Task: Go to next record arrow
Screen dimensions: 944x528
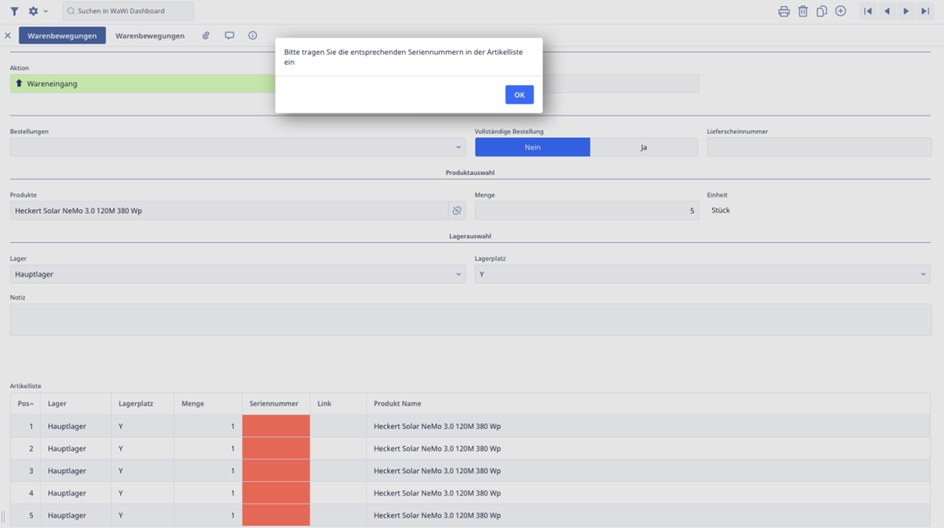Action: (906, 11)
